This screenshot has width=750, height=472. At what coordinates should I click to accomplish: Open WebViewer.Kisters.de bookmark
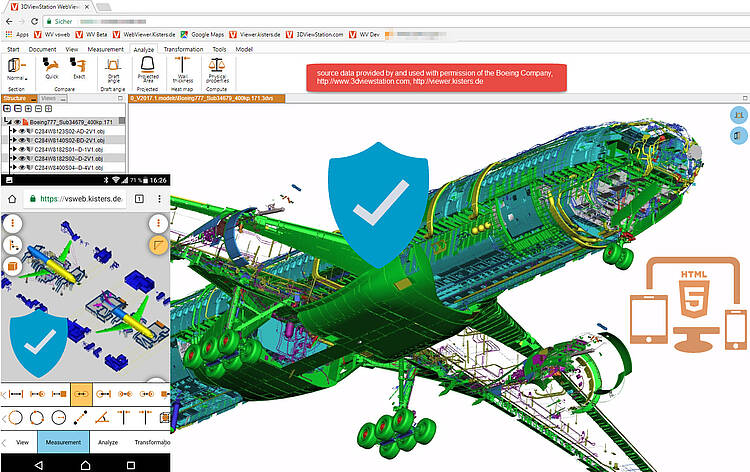point(144,34)
